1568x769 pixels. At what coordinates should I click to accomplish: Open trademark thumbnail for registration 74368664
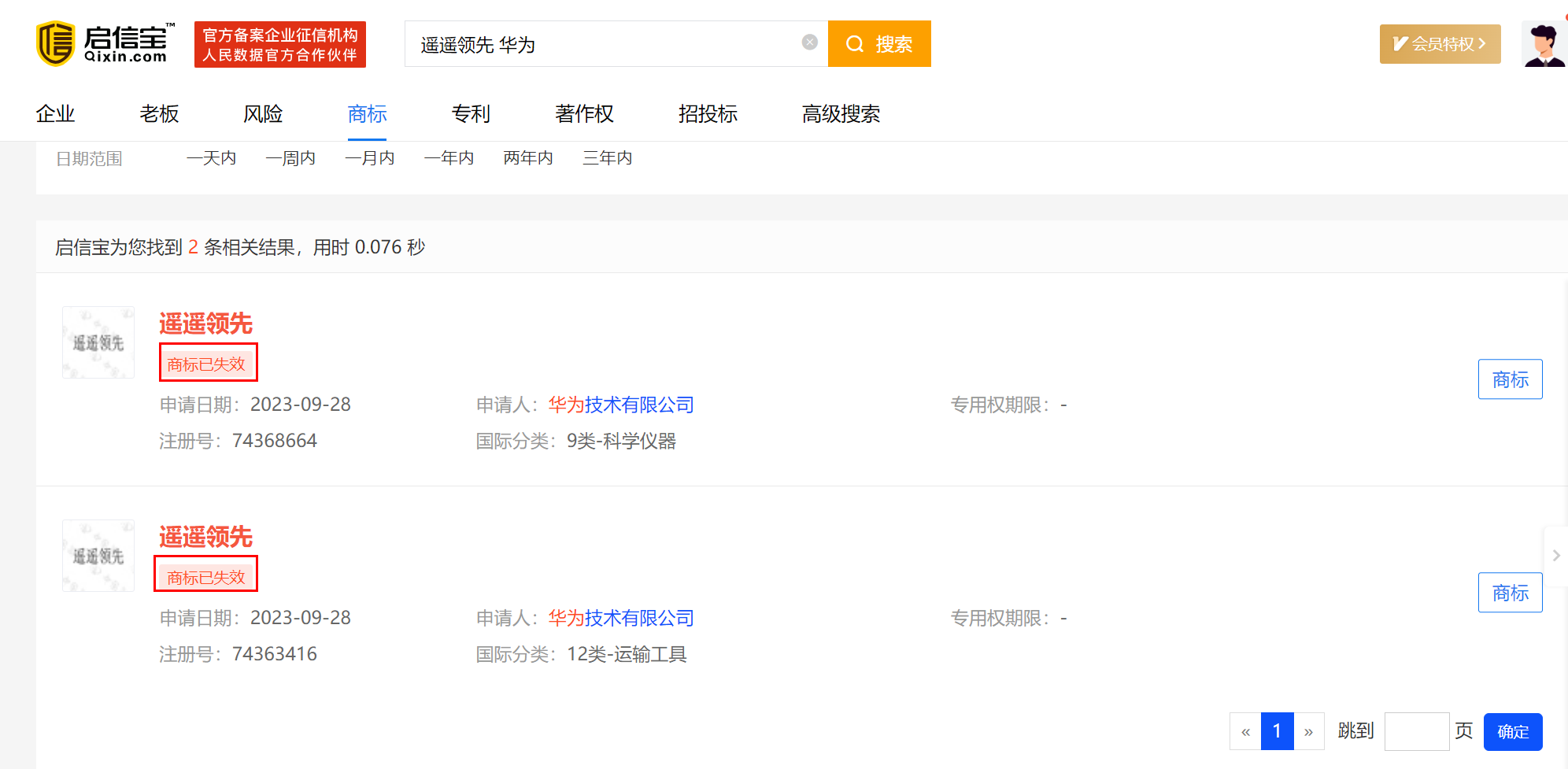point(98,342)
